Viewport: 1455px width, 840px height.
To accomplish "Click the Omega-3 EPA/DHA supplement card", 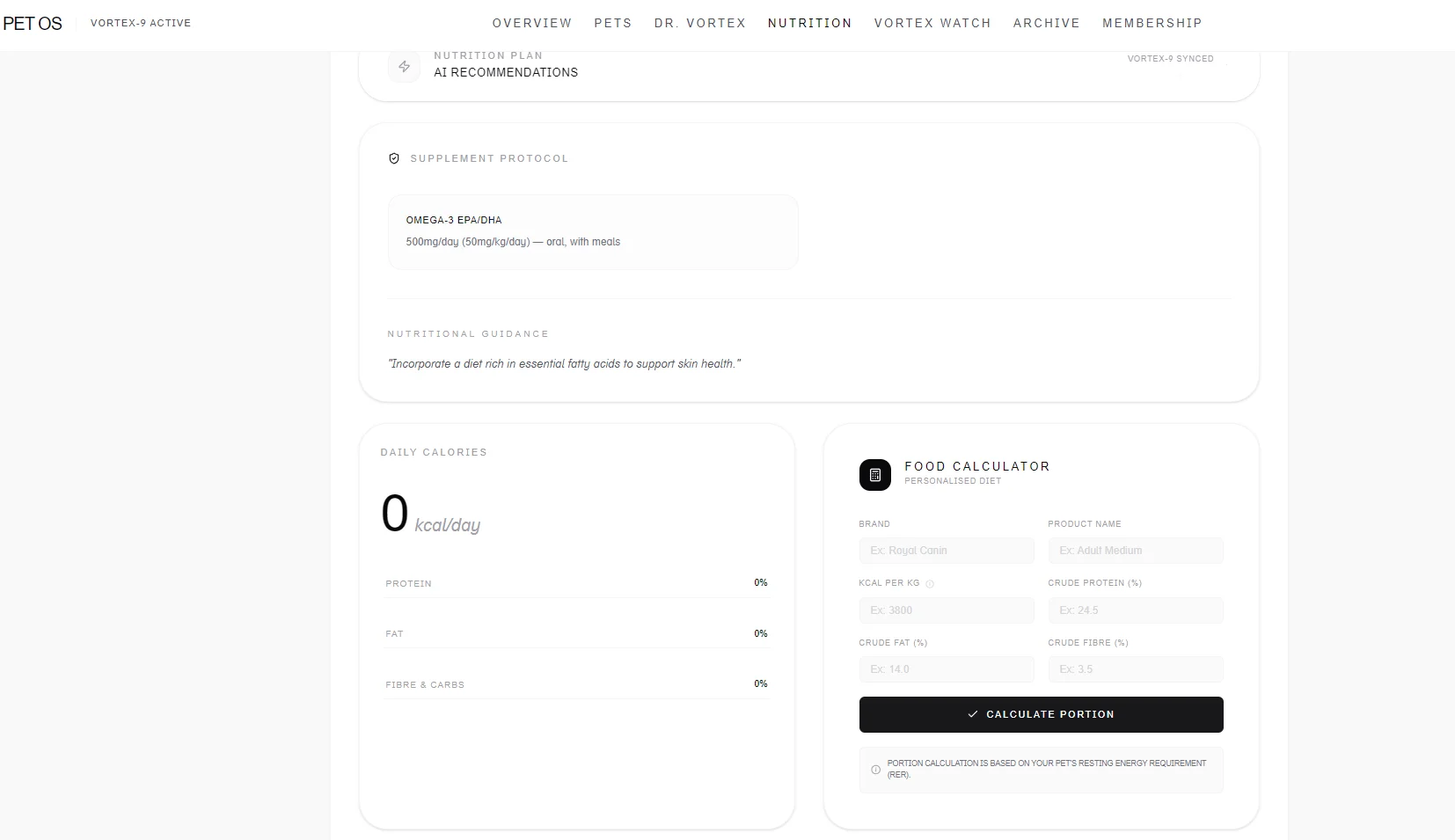I will [x=593, y=232].
